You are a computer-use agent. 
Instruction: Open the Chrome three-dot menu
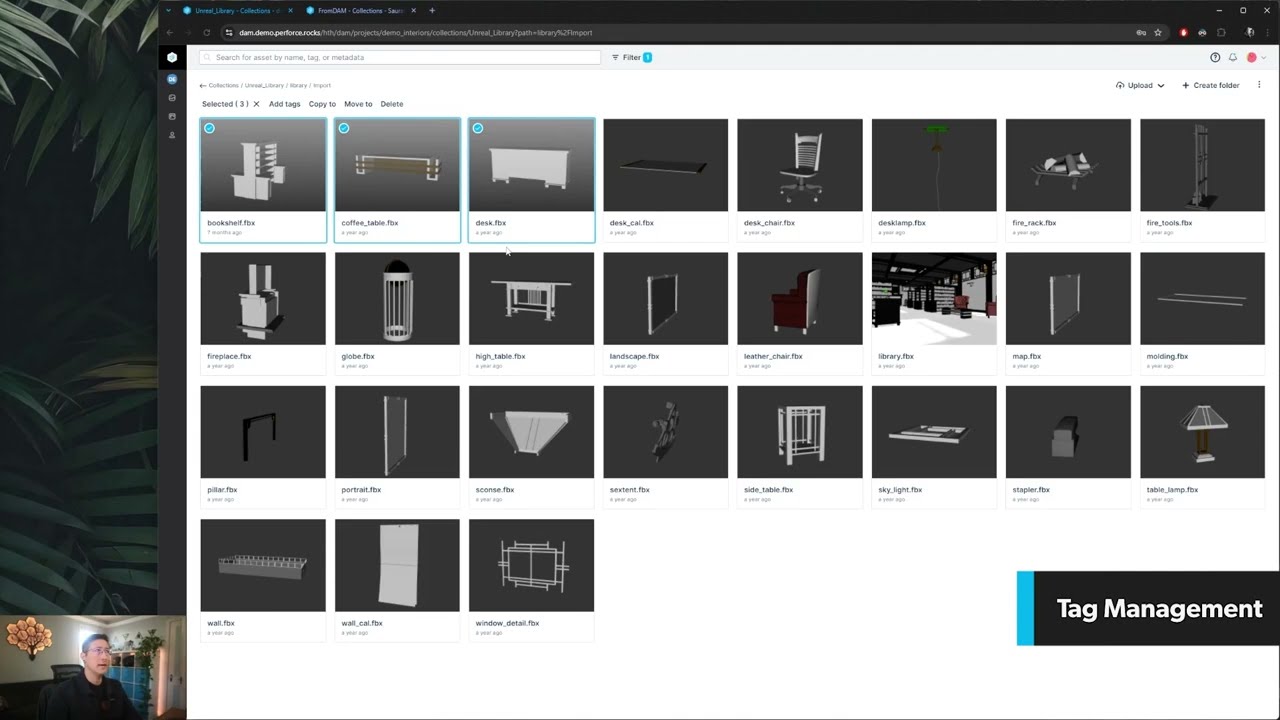[1267, 32]
